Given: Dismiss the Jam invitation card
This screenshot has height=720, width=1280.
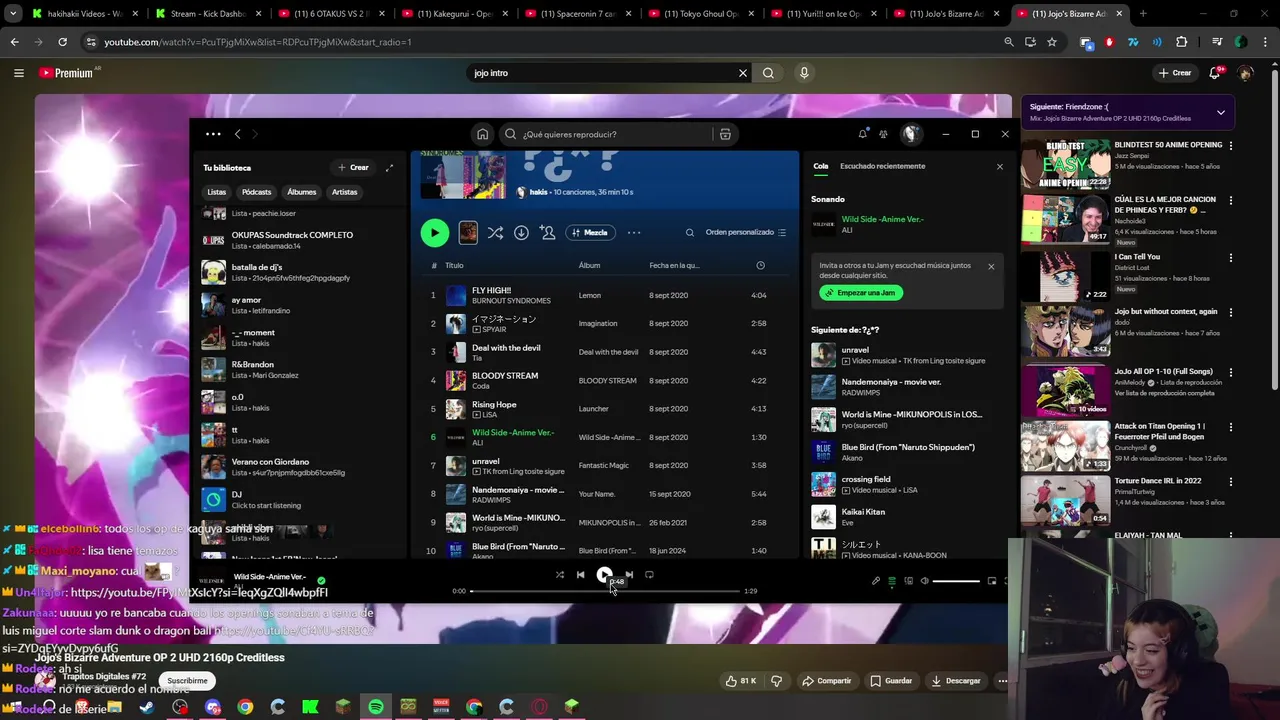Looking at the screenshot, I should [x=991, y=266].
